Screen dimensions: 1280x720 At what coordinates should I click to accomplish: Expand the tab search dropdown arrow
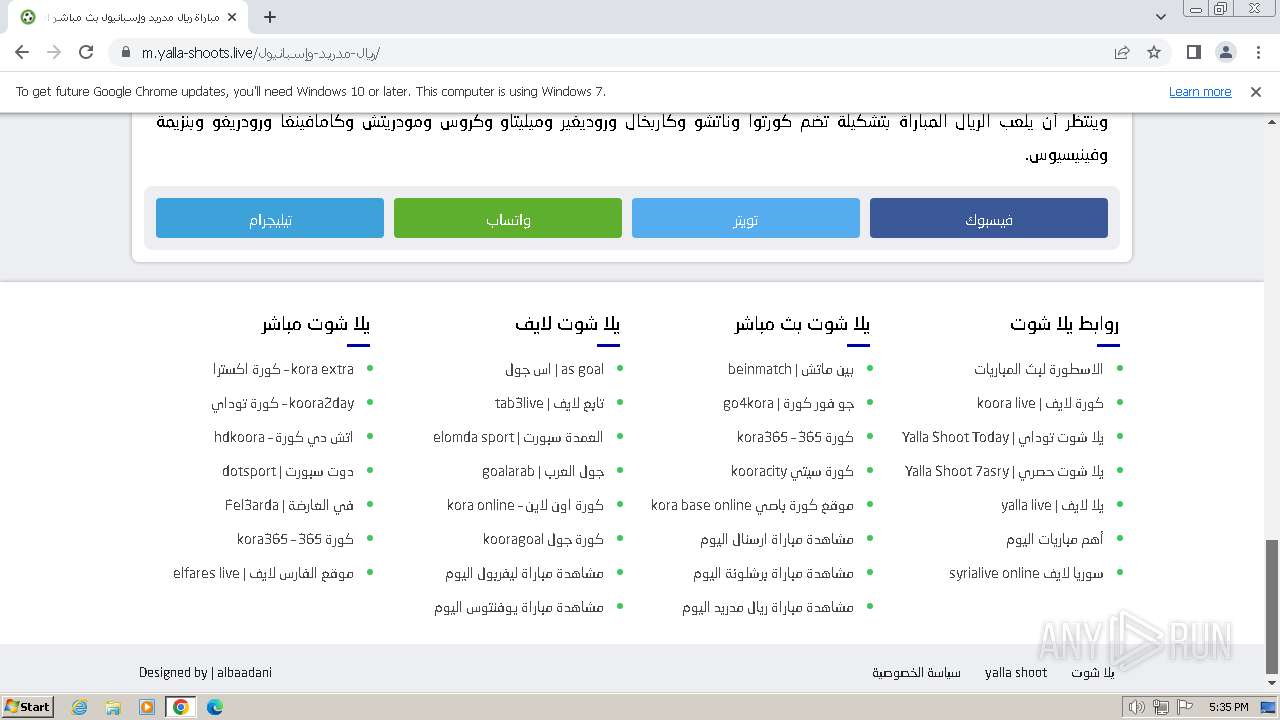pos(1160,17)
